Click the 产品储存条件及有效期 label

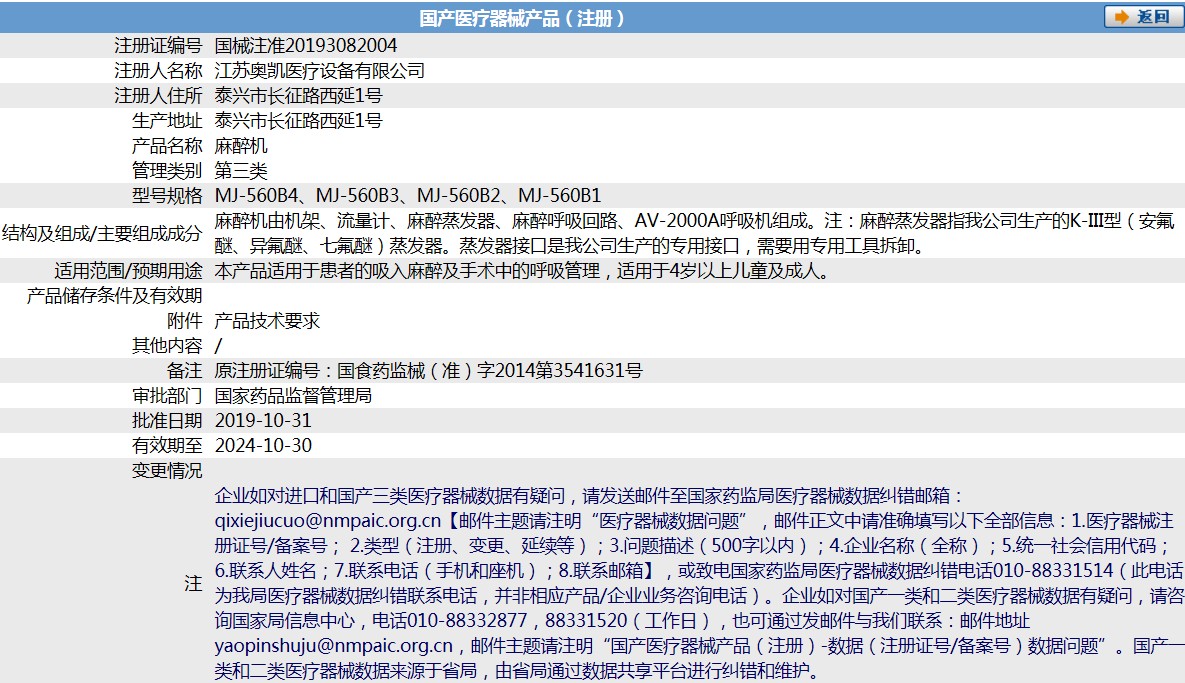coord(114,295)
